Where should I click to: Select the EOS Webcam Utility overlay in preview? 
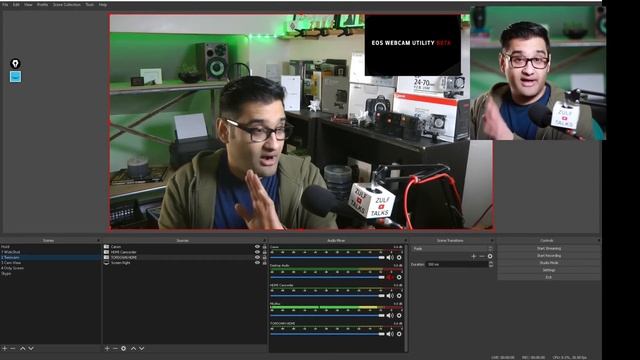pyautogui.click(x=413, y=44)
